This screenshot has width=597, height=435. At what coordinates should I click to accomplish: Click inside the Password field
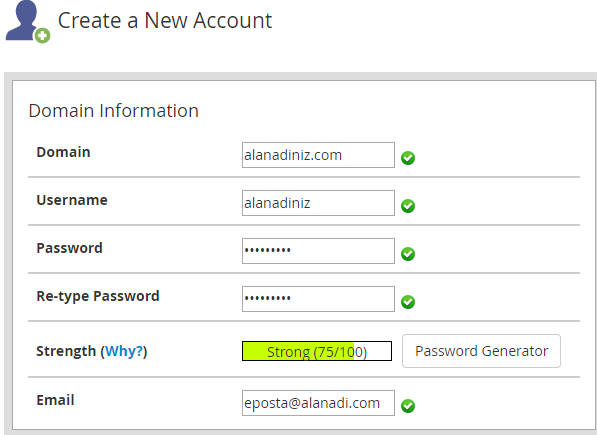click(x=318, y=251)
